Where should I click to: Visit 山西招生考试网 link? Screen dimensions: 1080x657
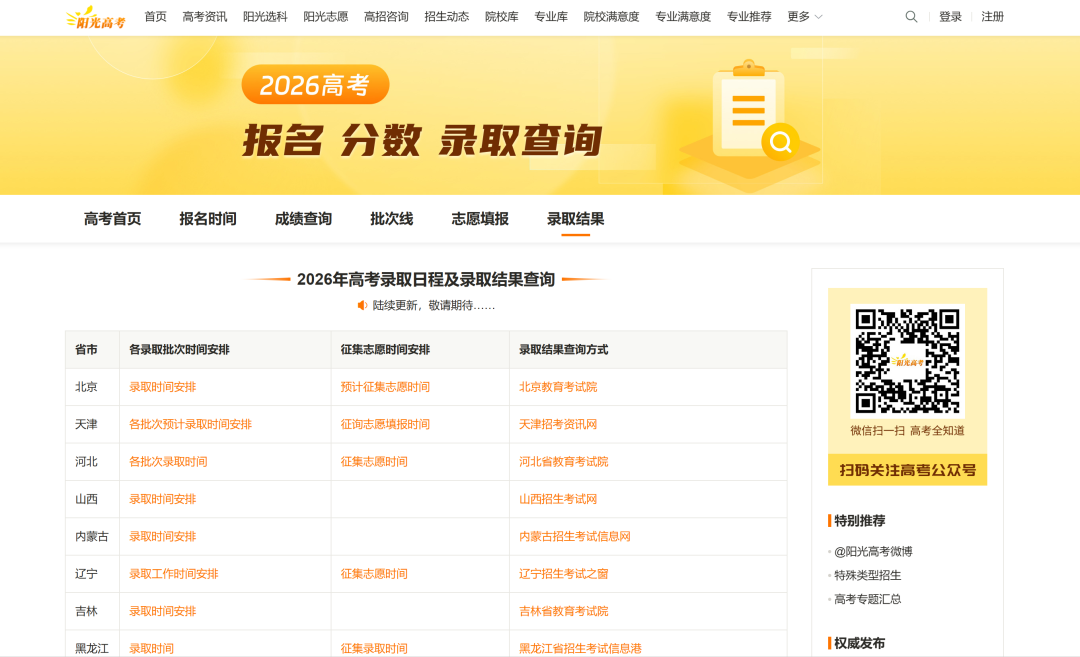[558, 499]
